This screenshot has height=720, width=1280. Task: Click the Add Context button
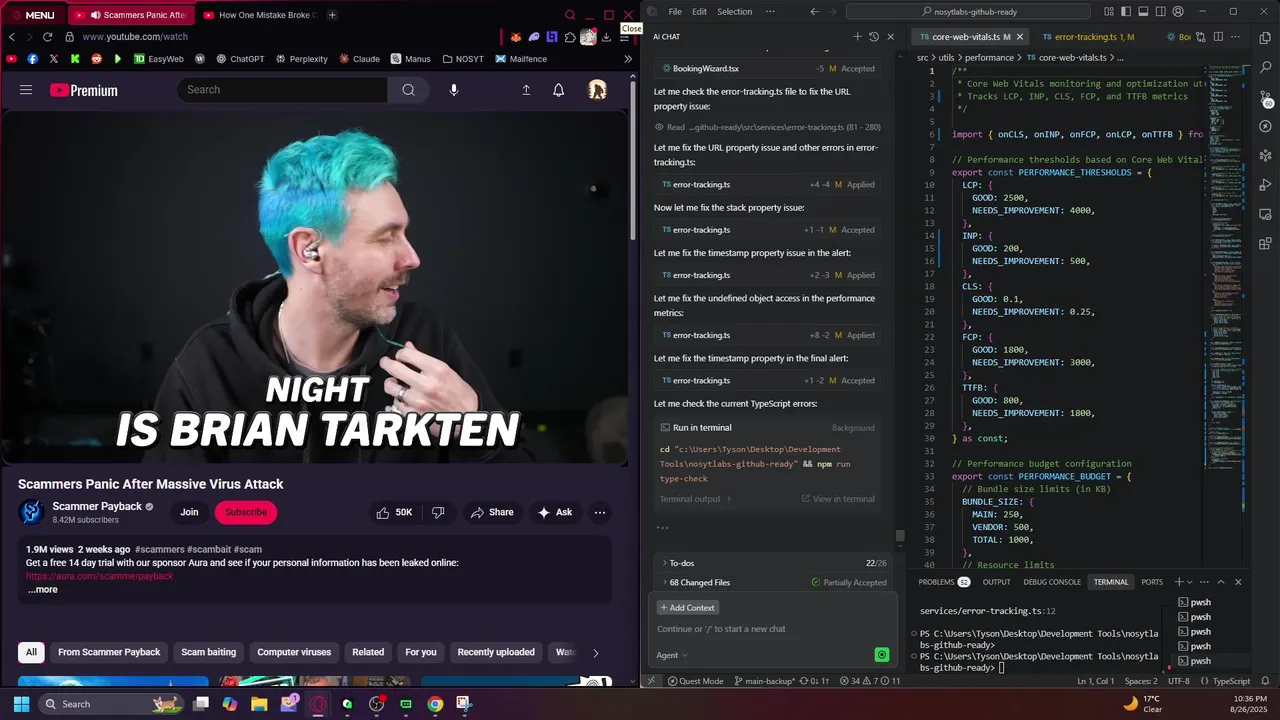(688, 608)
